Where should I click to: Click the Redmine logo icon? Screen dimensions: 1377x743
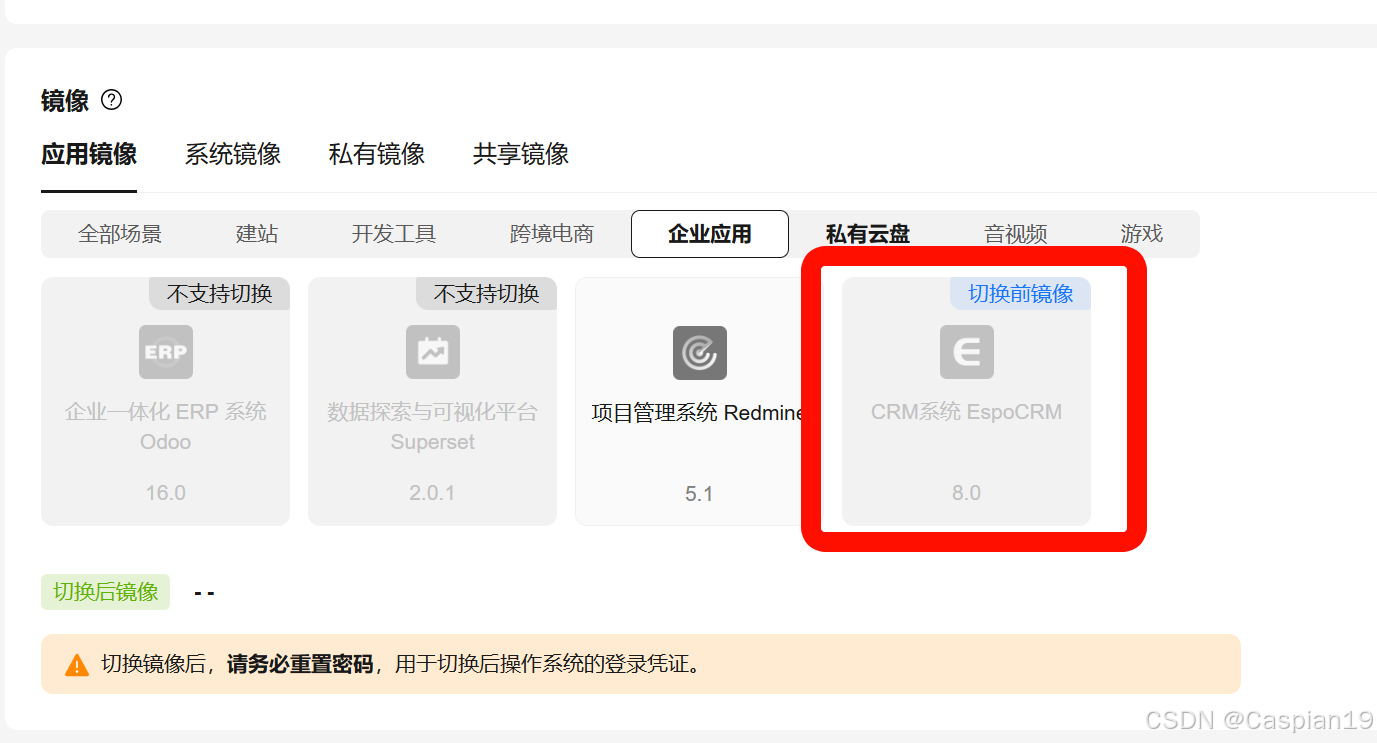(700, 352)
